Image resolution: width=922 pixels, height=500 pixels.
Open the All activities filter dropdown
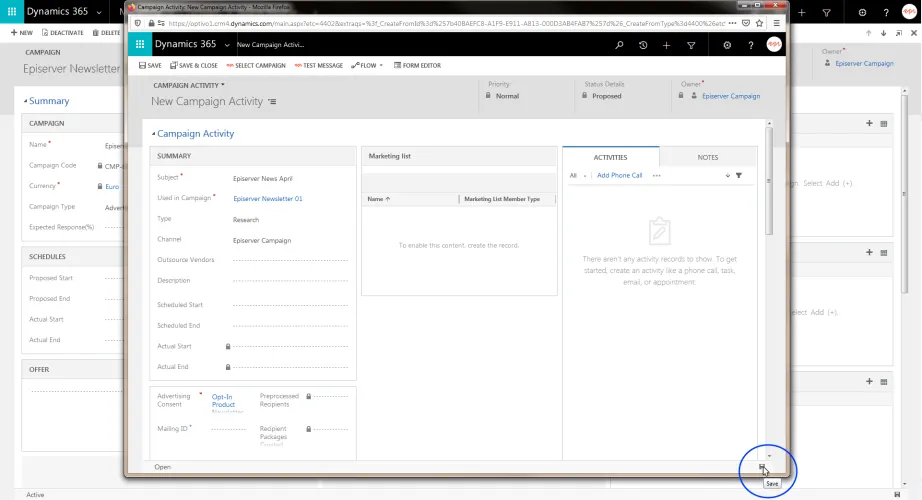577,175
